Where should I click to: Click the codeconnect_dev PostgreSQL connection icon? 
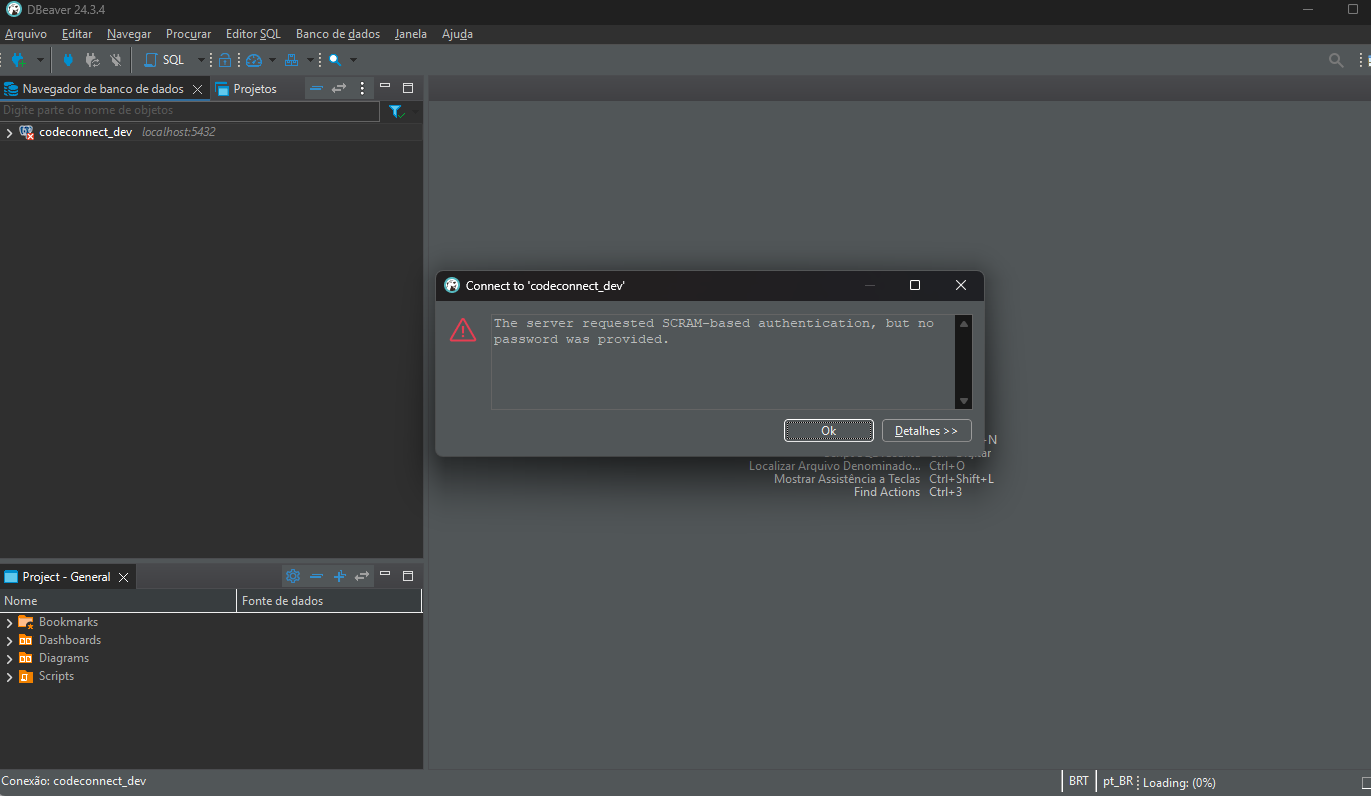click(27, 132)
